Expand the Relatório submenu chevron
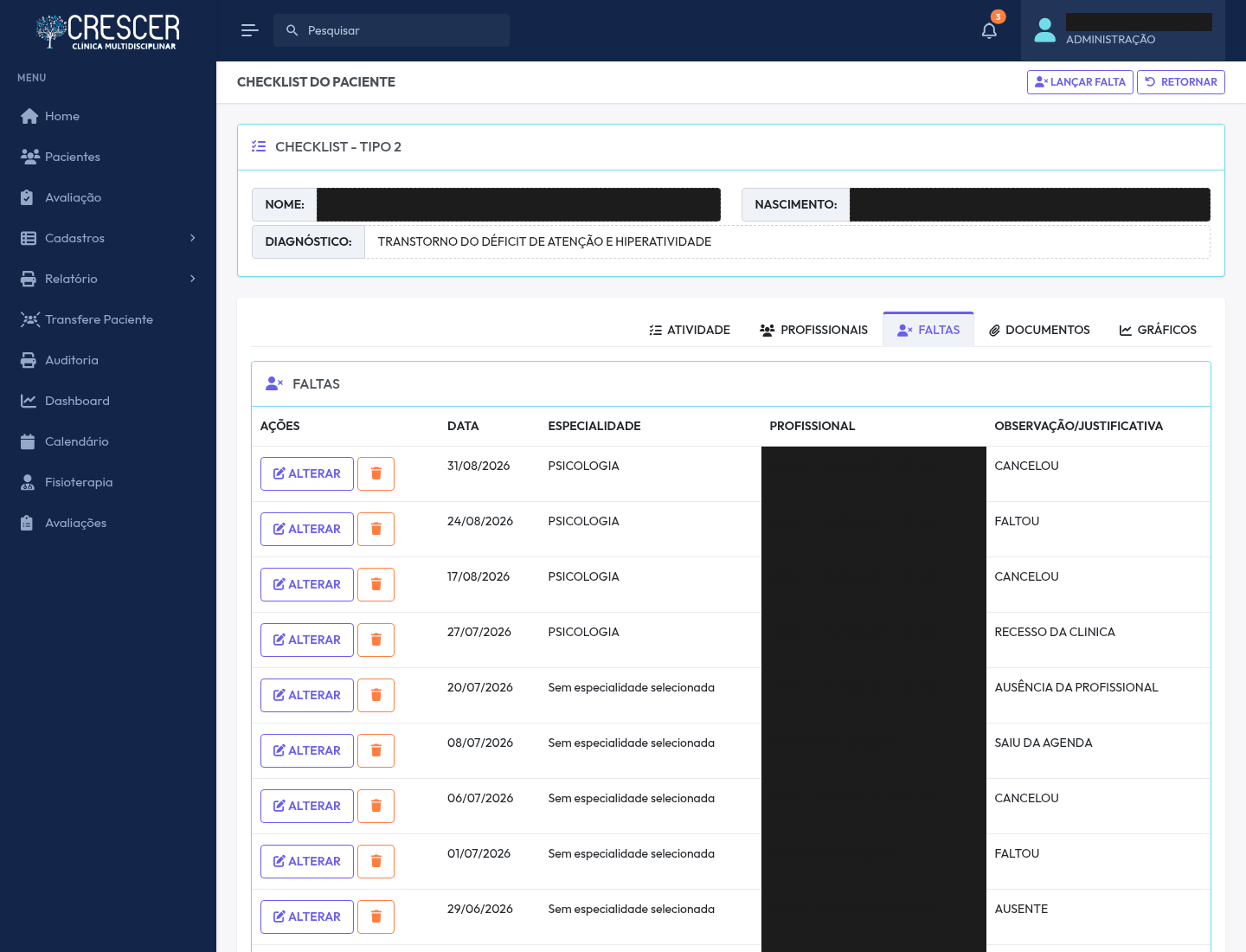This screenshot has width=1246, height=952. pyautogui.click(x=193, y=279)
